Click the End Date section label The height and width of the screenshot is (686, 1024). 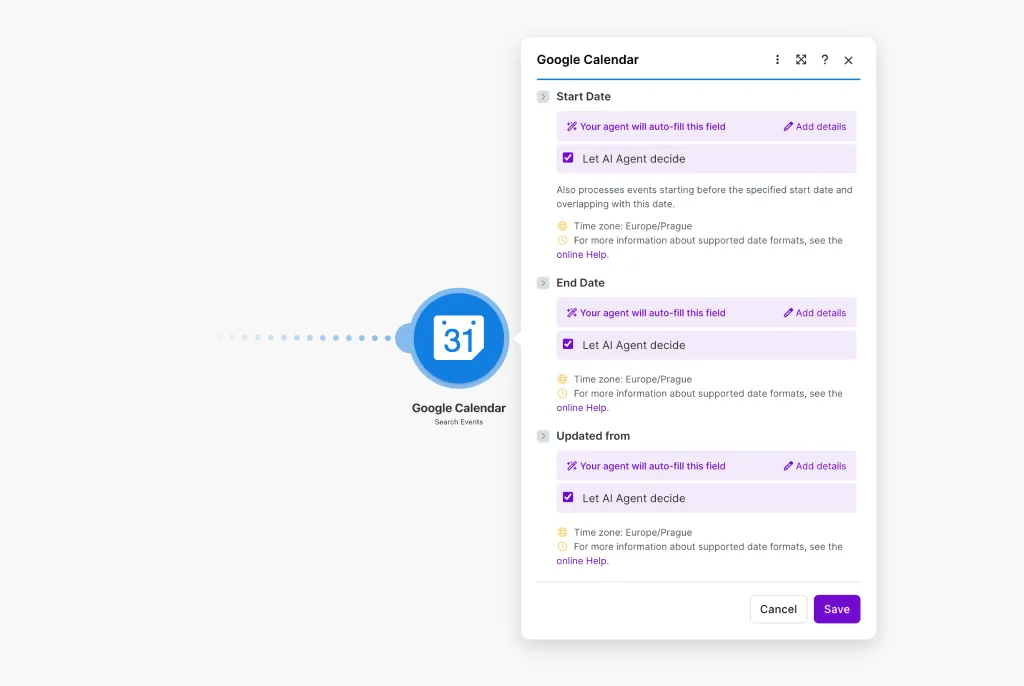(580, 283)
